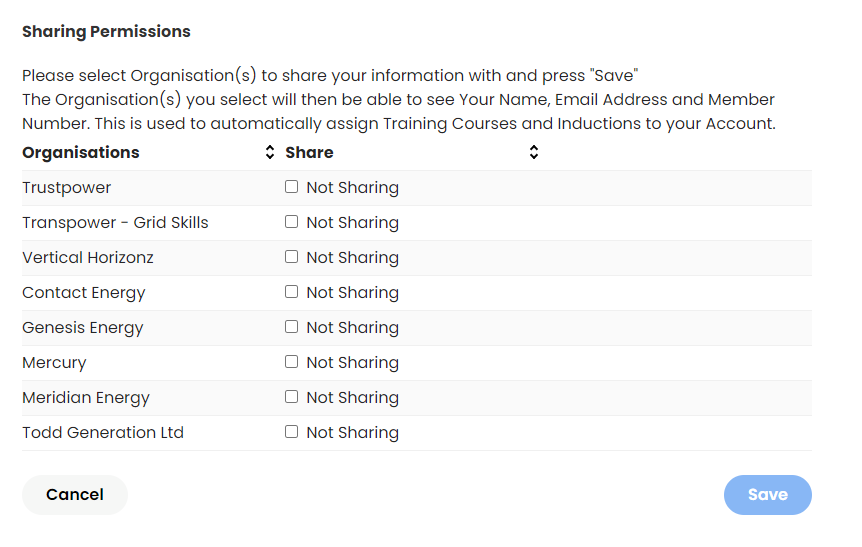The image size is (862, 547).
Task: Click the Not Sharing label for Genesis Energy
Action: click(352, 328)
